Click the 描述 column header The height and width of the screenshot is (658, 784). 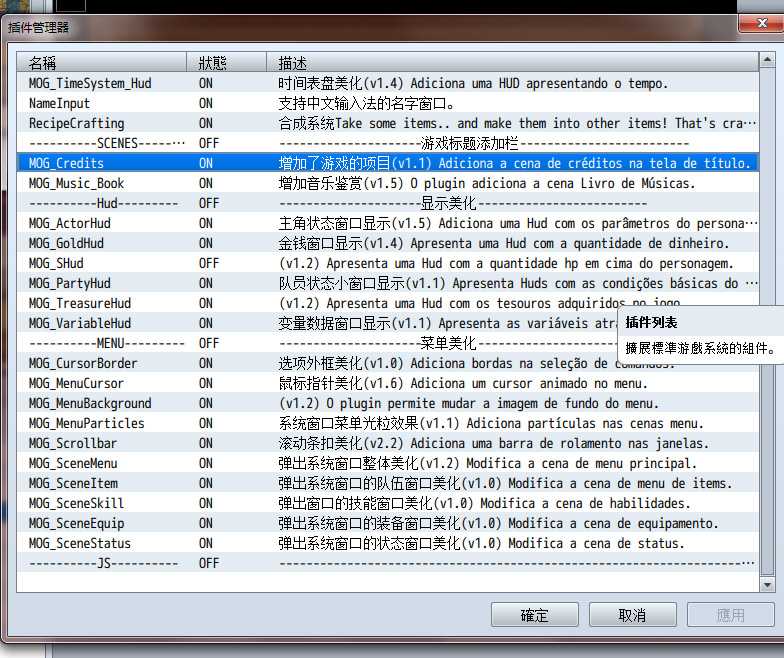coord(512,62)
